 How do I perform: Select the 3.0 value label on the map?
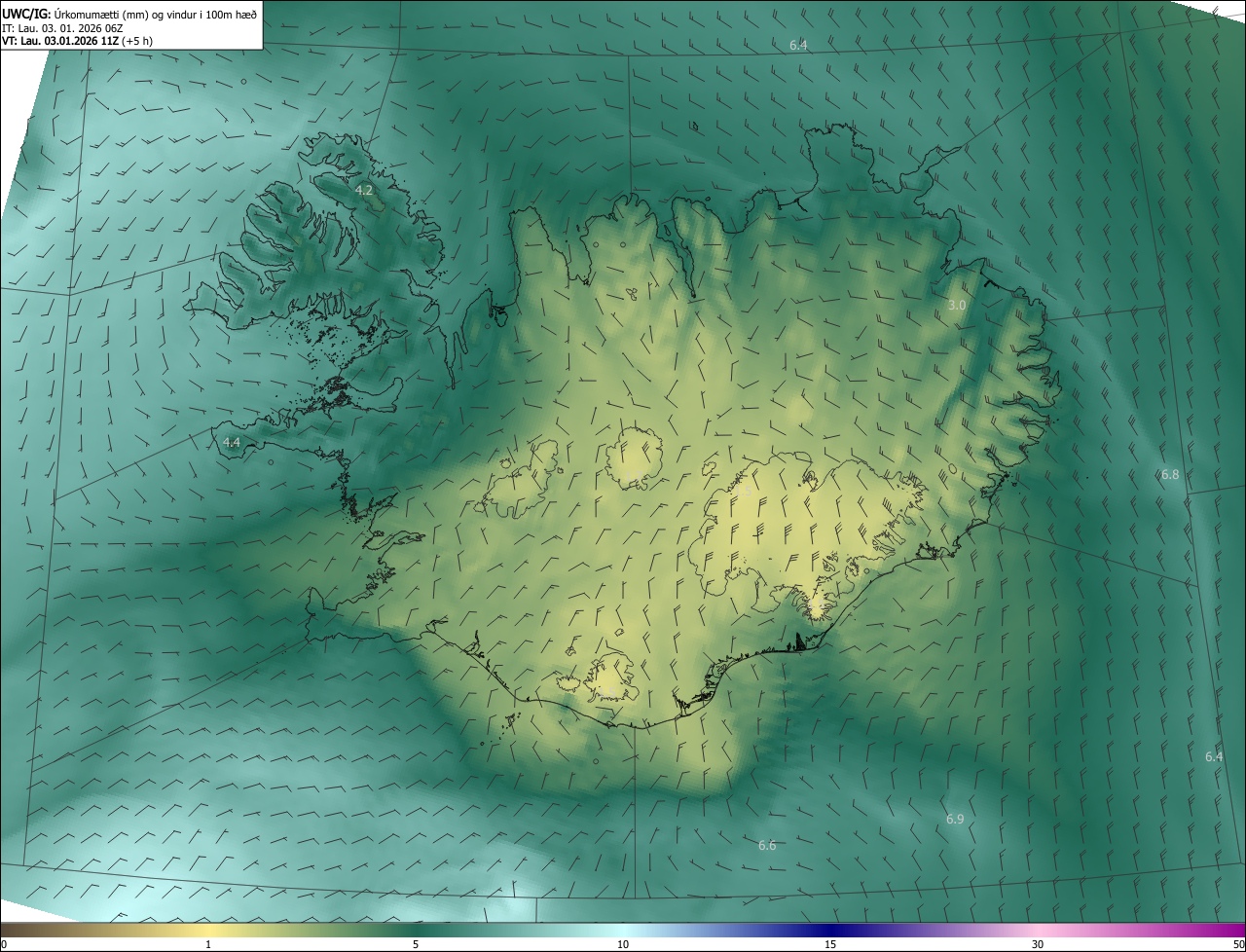tap(957, 305)
